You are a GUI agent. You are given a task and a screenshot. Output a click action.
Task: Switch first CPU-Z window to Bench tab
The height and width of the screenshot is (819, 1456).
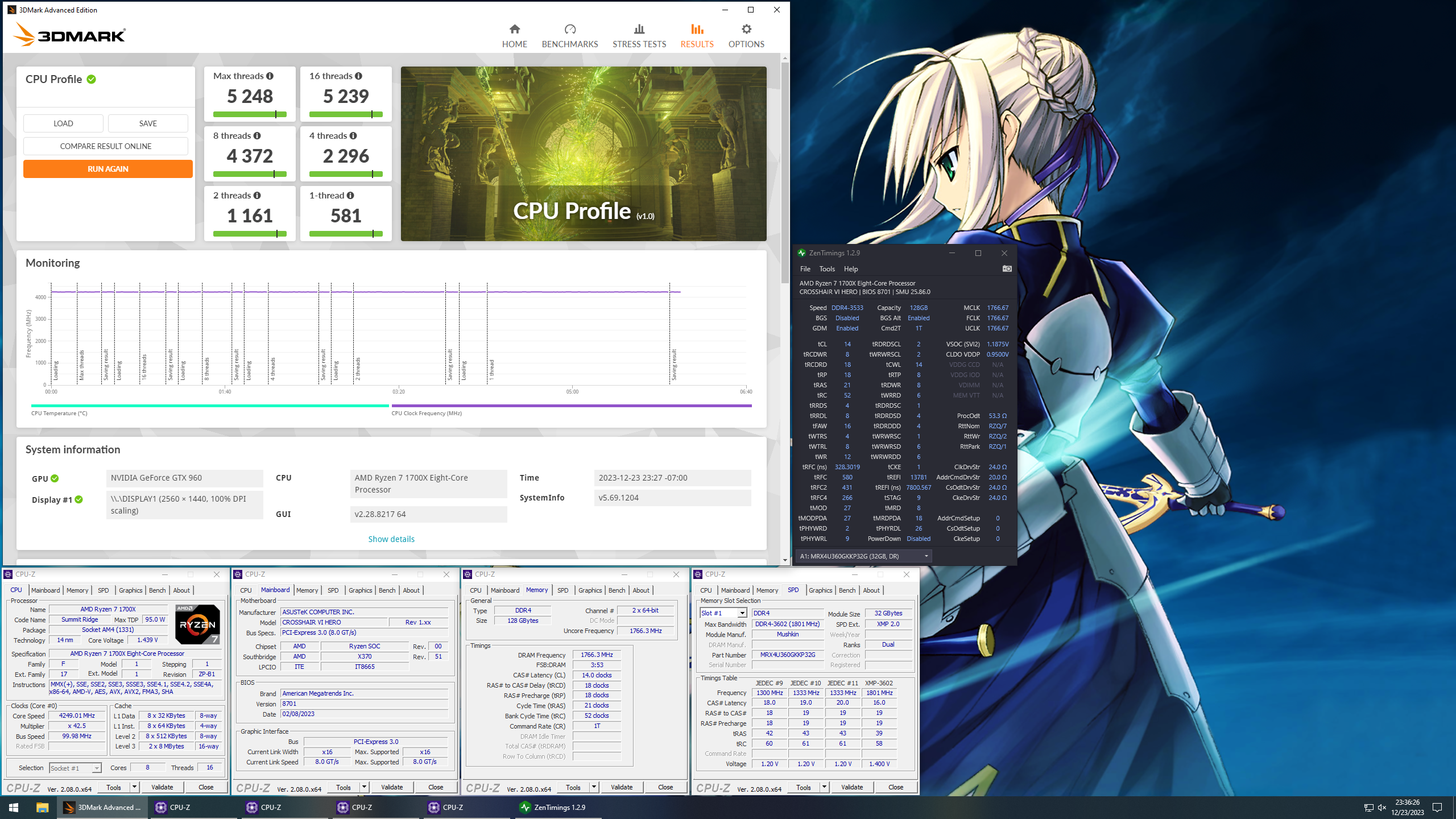[x=158, y=590]
